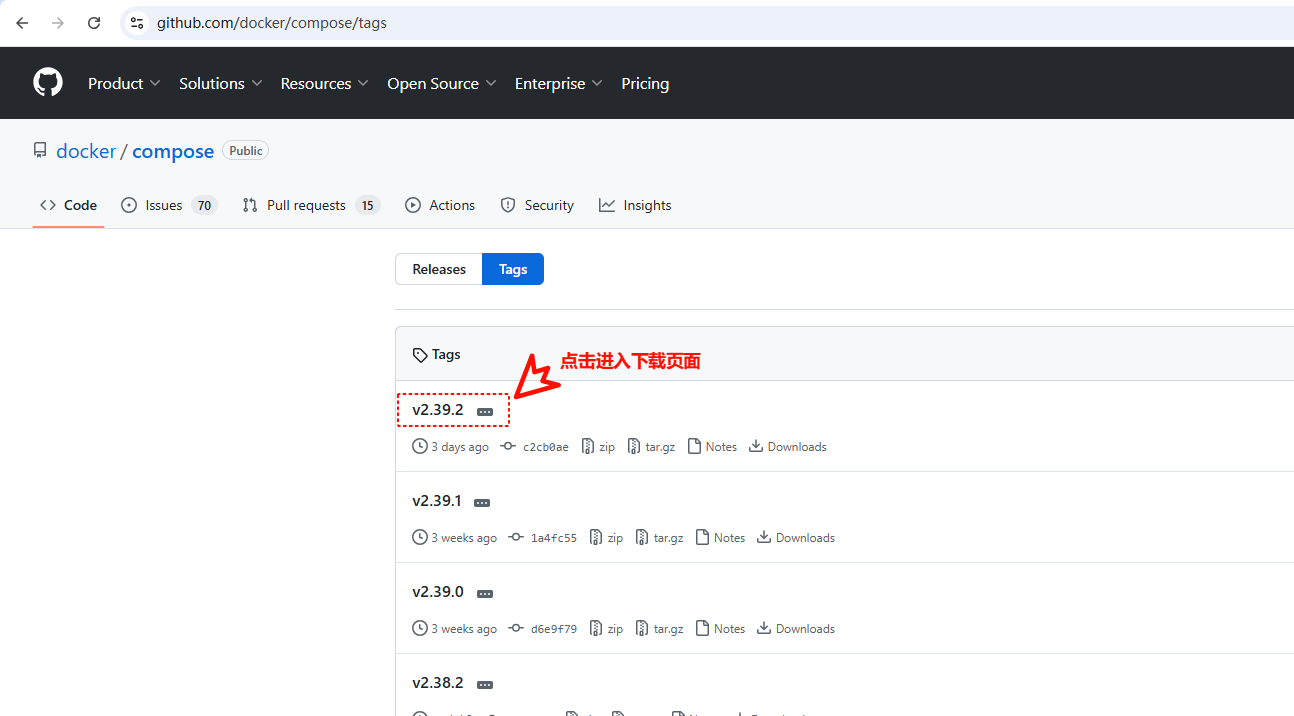Switch to the Security tab
1294x716 pixels.
pyautogui.click(x=537, y=205)
